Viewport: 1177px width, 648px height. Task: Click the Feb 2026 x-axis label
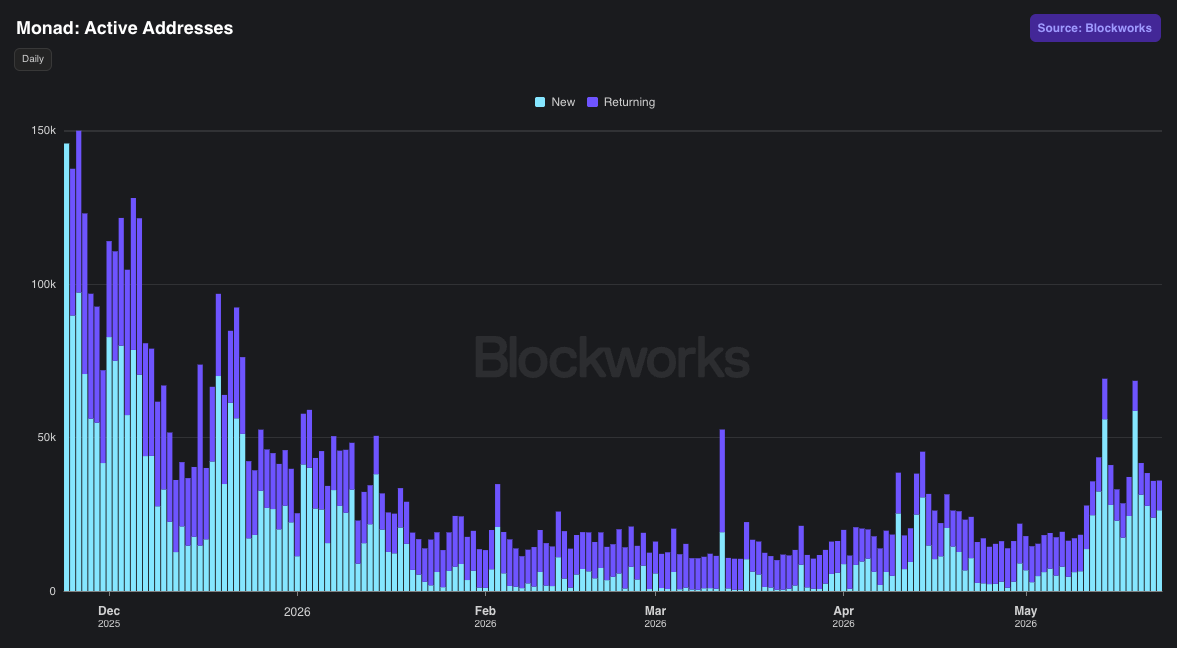tap(485, 616)
